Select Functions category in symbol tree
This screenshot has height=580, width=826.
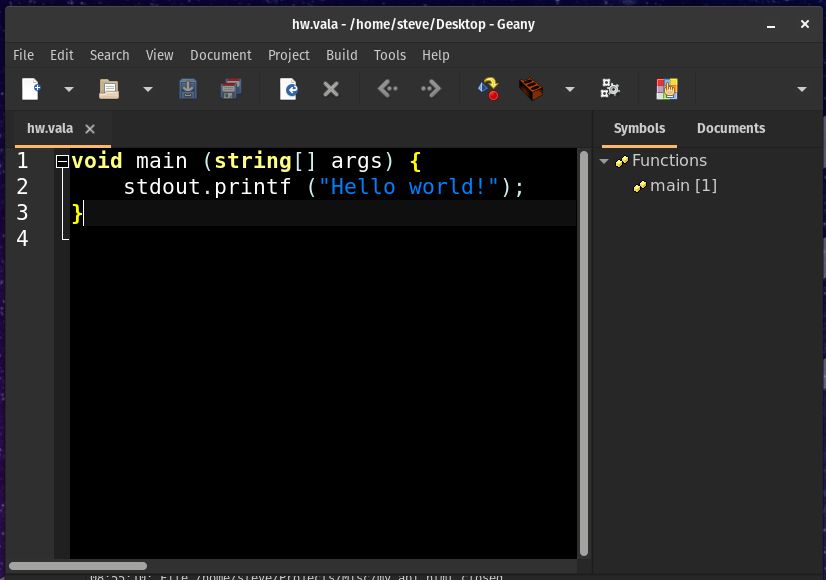pyautogui.click(x=669, y=161)
